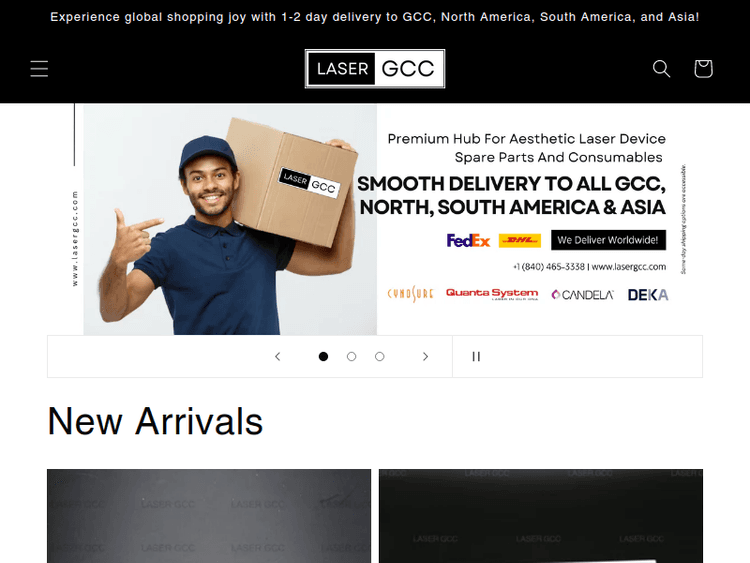750x563 pixels.
Task: Advance to next slide with right chevron
Action: point(425,356)
